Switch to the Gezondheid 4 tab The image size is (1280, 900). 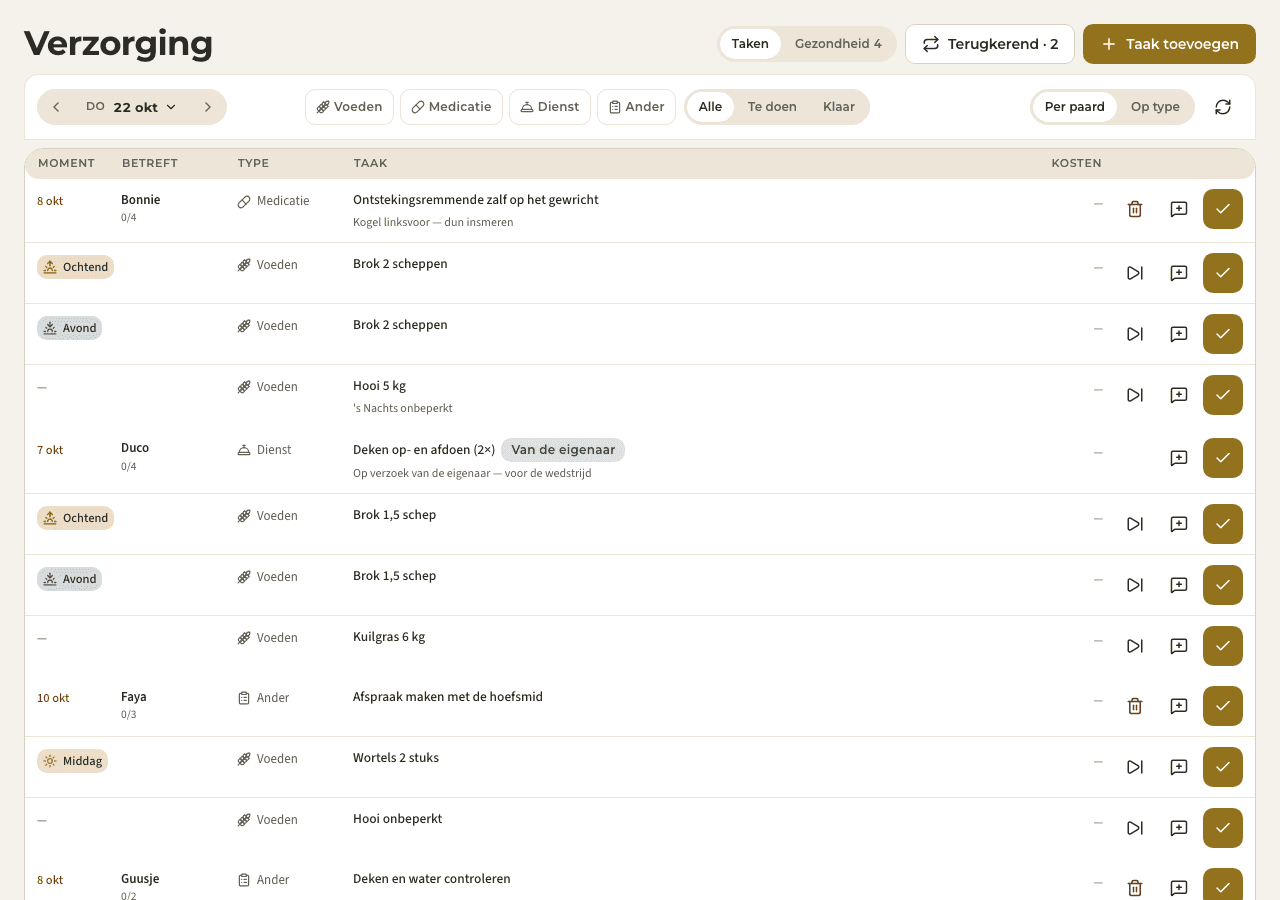[838, 44]
